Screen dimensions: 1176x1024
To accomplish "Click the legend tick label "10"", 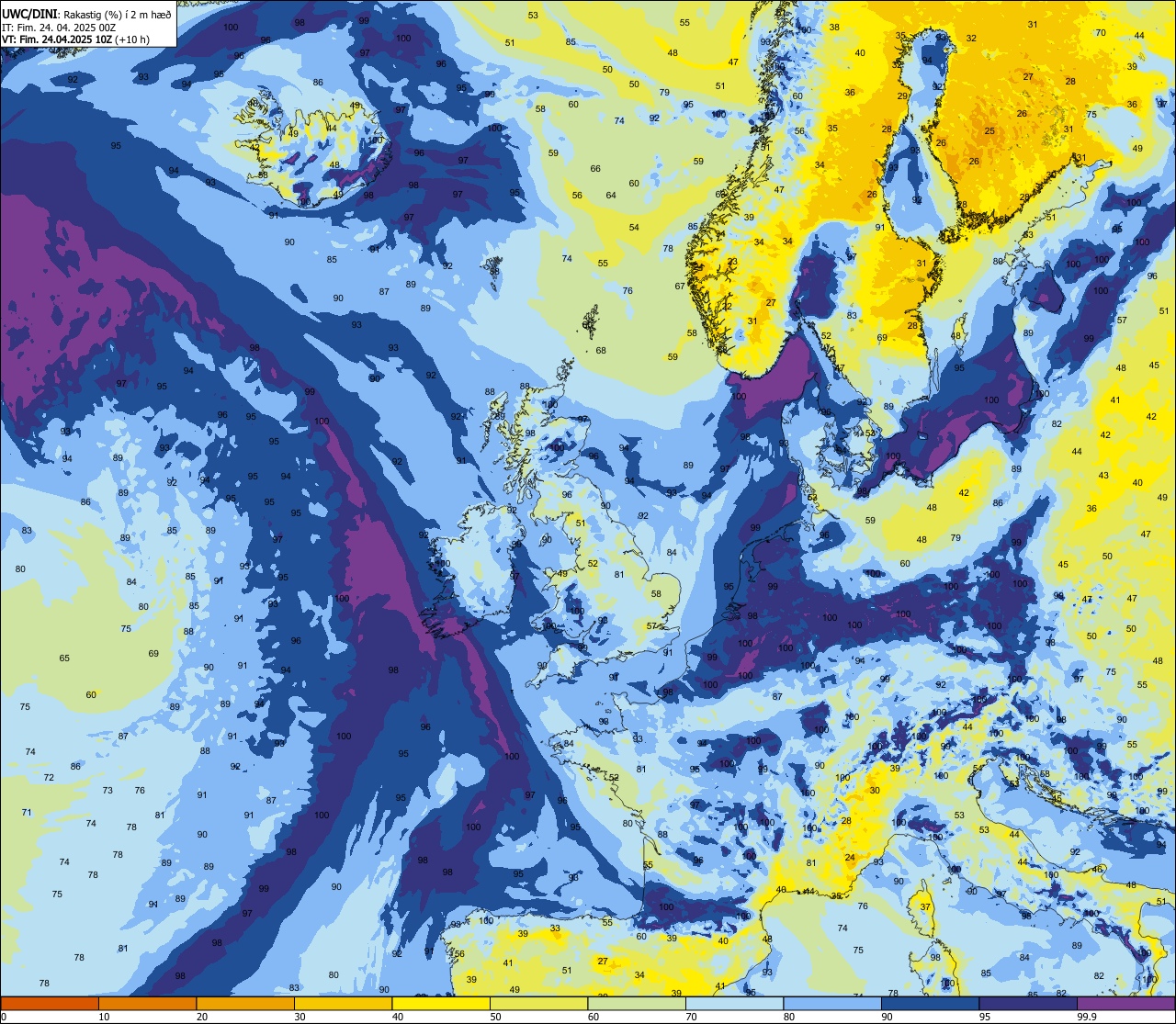I will [x=104, y=1017].
